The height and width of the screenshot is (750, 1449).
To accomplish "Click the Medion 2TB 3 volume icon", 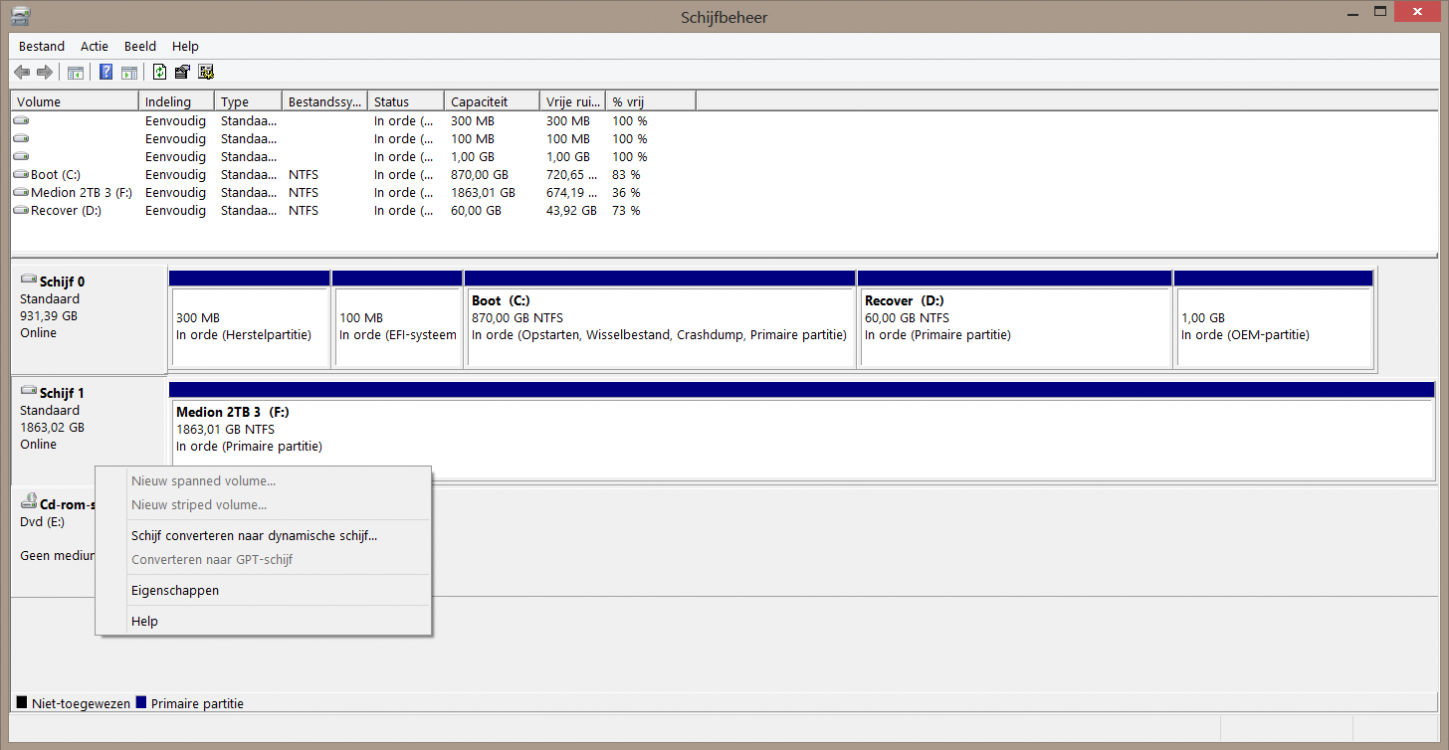I will [21, 192].
